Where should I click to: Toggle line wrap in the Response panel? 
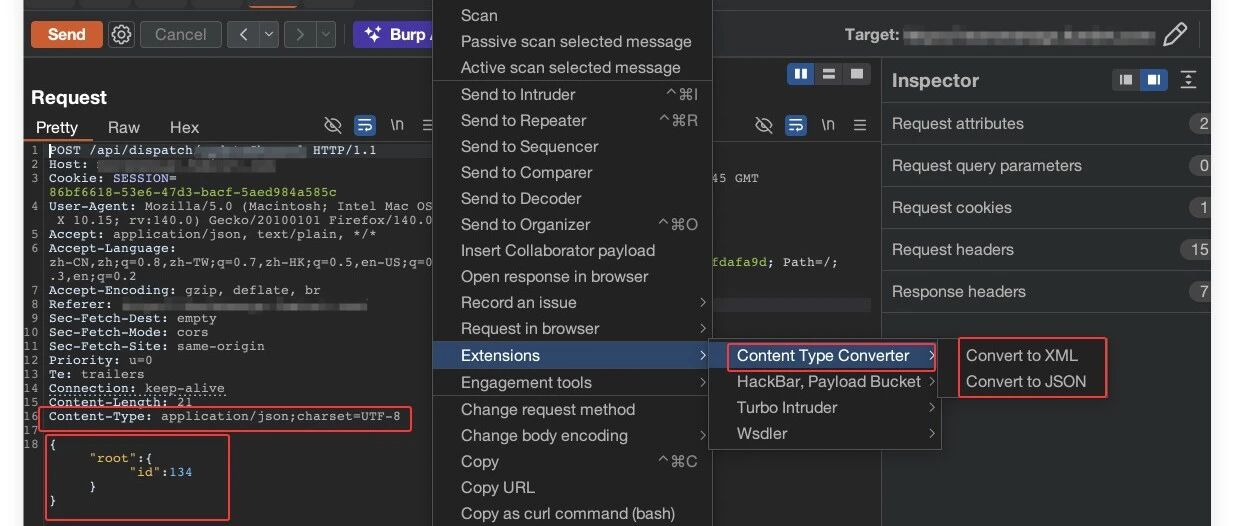796,125
